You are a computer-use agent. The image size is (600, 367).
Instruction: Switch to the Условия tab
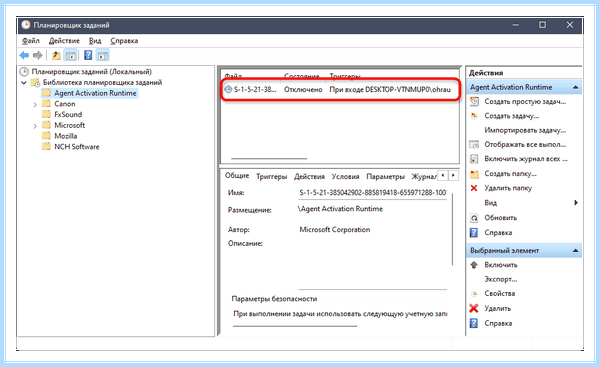(345, 176)
